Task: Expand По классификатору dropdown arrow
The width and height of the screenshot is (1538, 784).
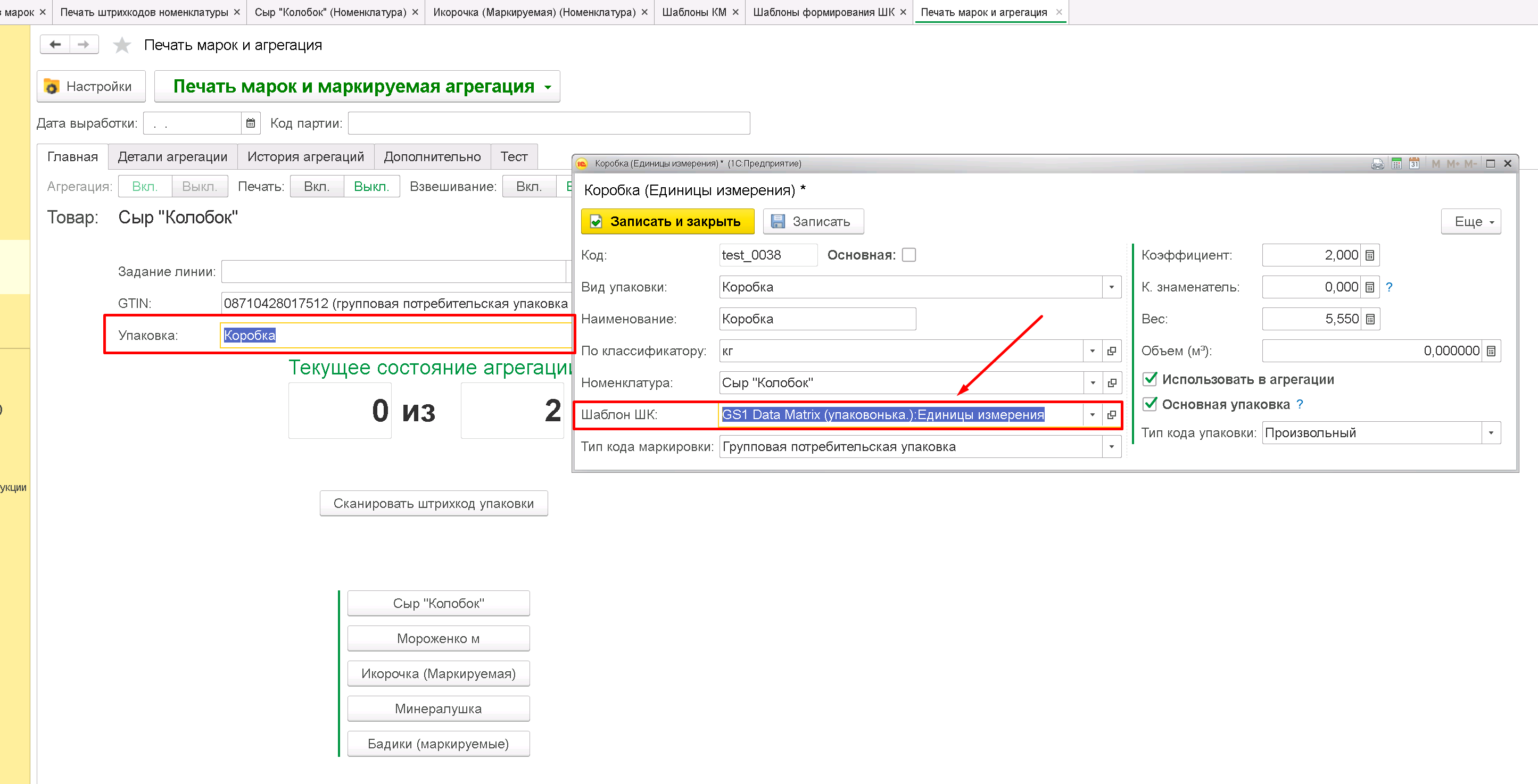Action: click(x=1093, y=351)
